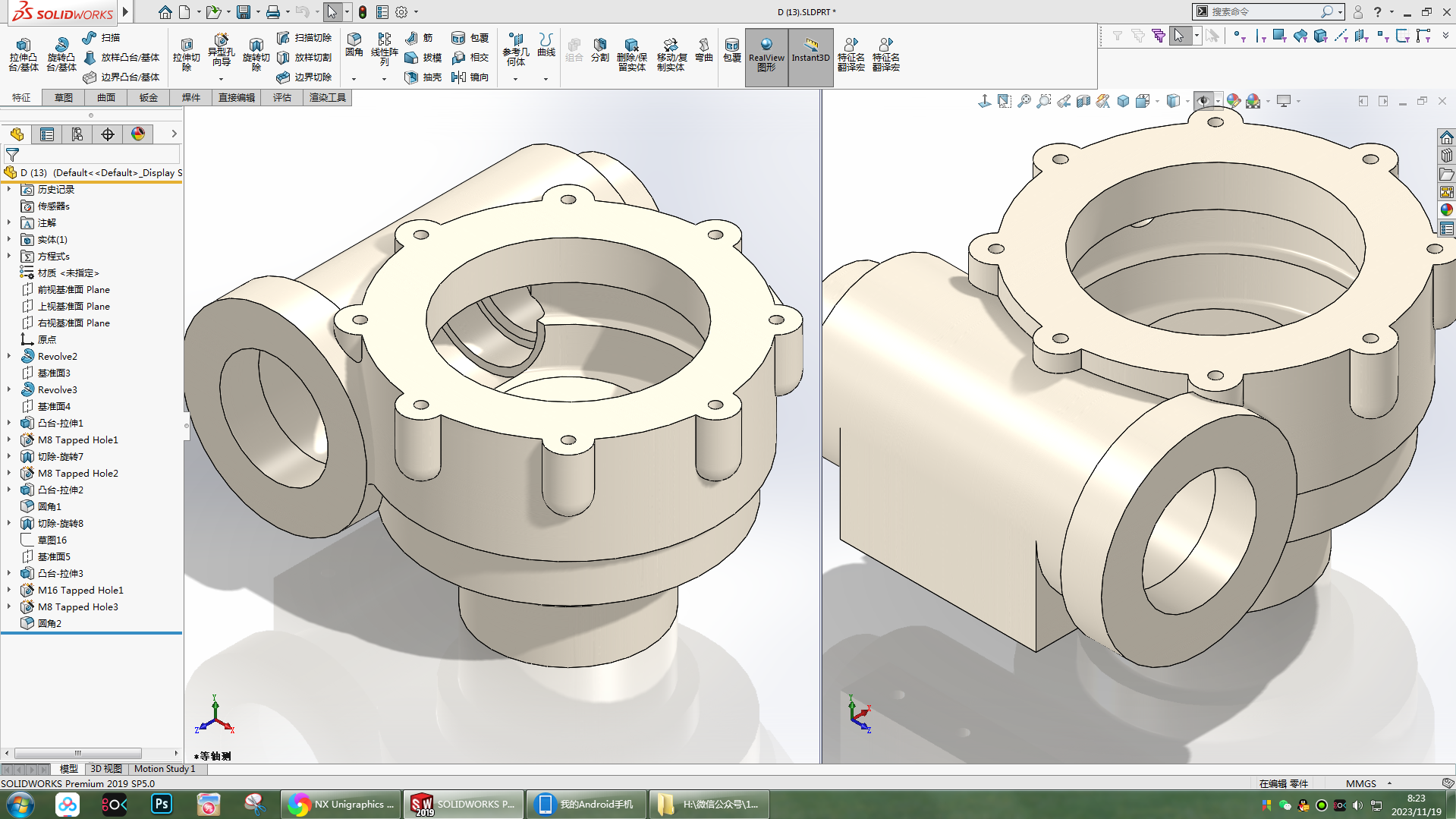Switch to the 评估 evaluate tab
Image resolution: width=1456 pixels, height=819 pixels.
(x=282, y=97)
